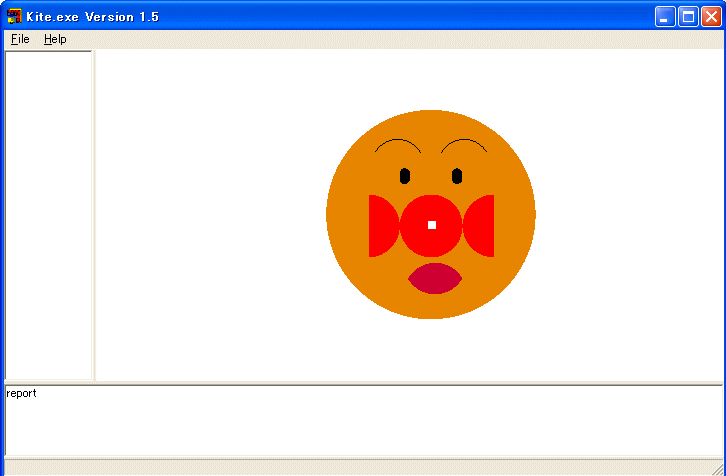Click the Kite.exe title bar app icon

click(14, 16)
